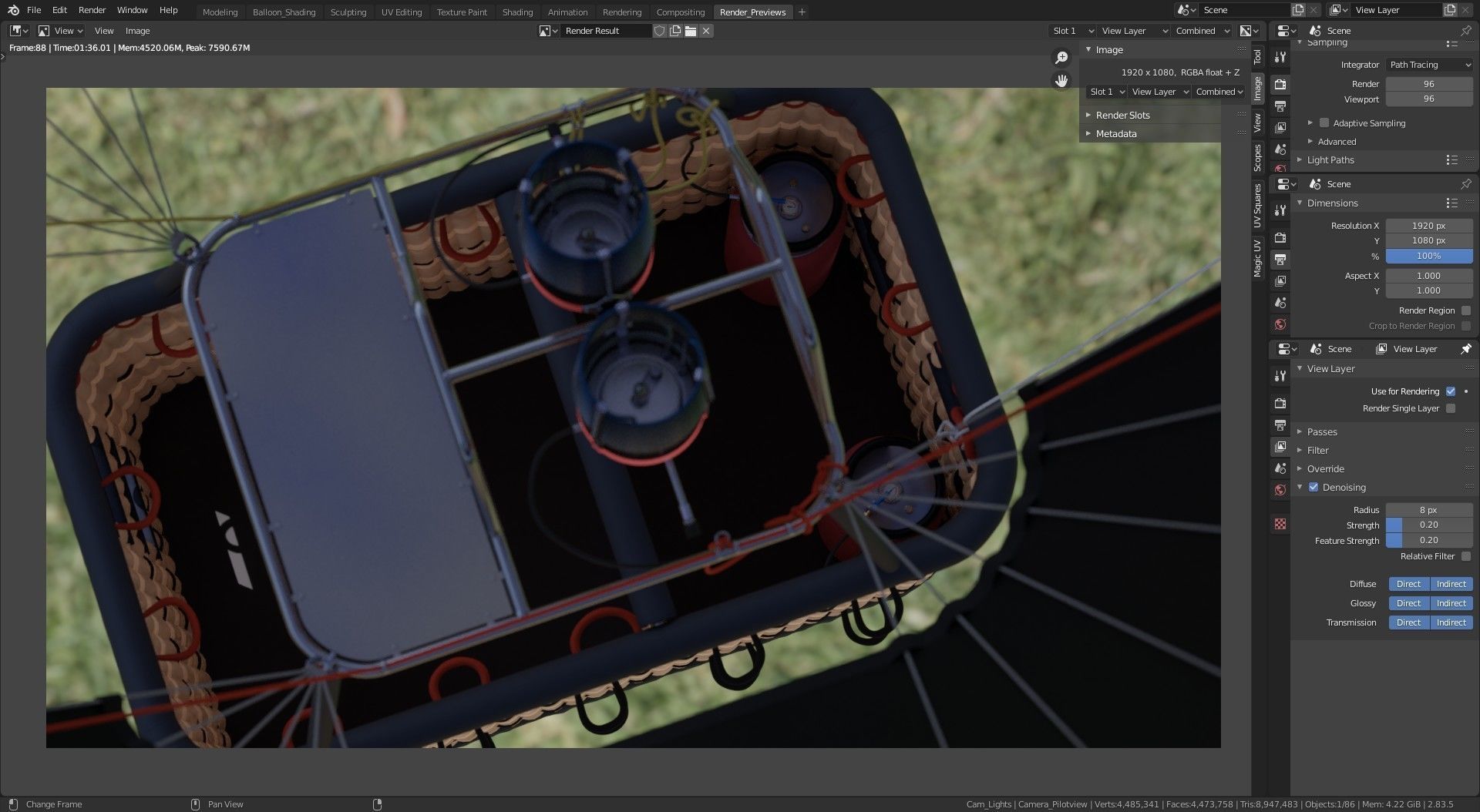Image resolution: width=1480 pixels, height=812 pixels.
Task: Open Magic UV sidebar tab
Action: tap(1257, 257)
